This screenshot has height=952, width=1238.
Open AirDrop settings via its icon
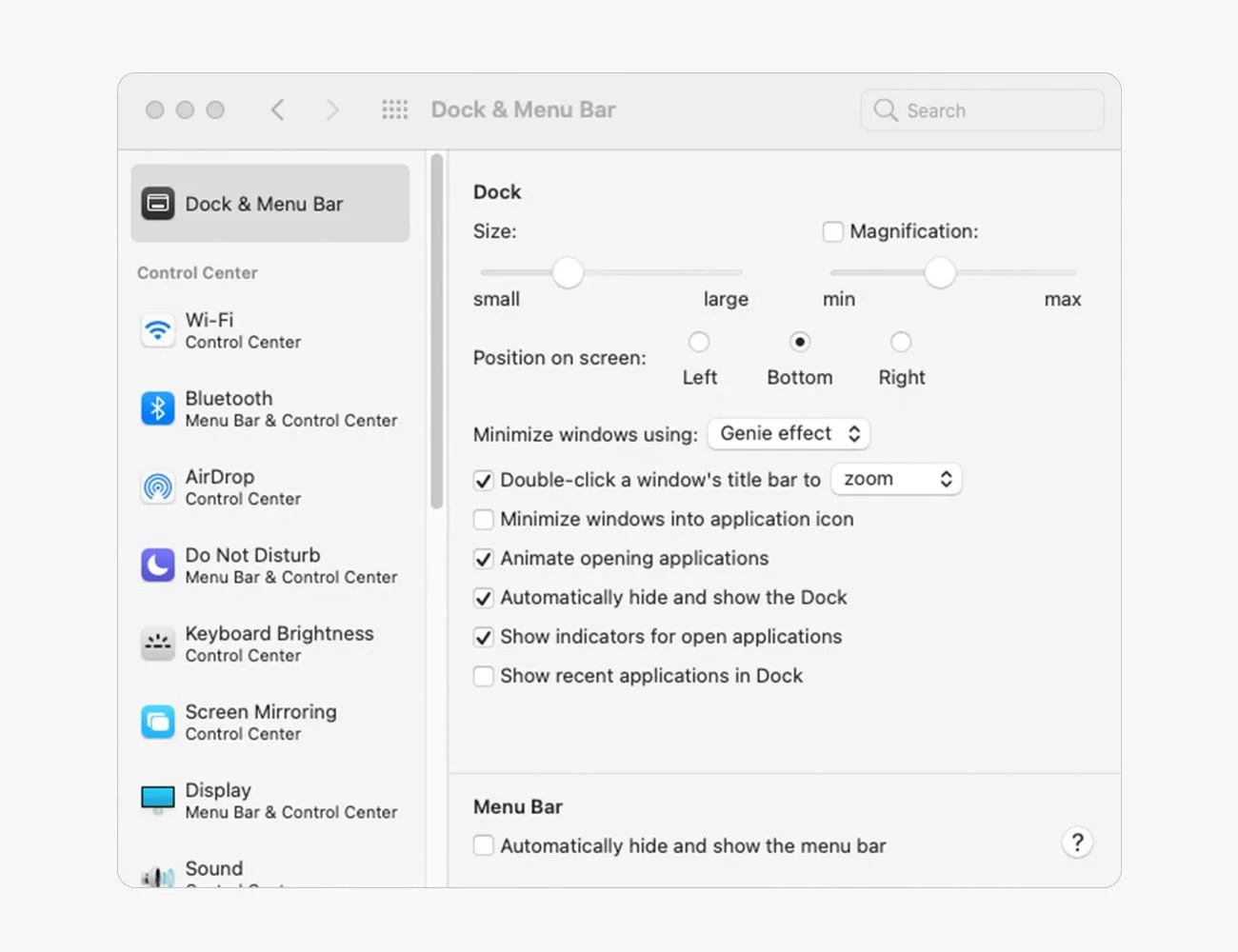157,487
